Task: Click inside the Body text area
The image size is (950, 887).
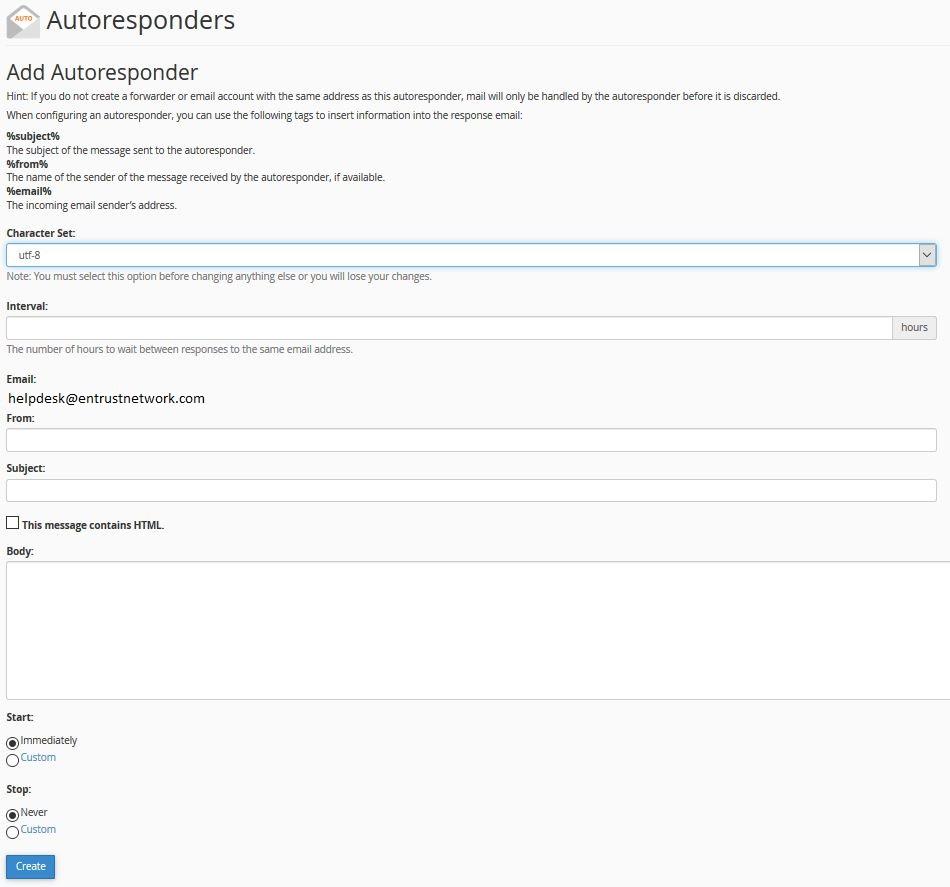Action: tap(478, 630)
